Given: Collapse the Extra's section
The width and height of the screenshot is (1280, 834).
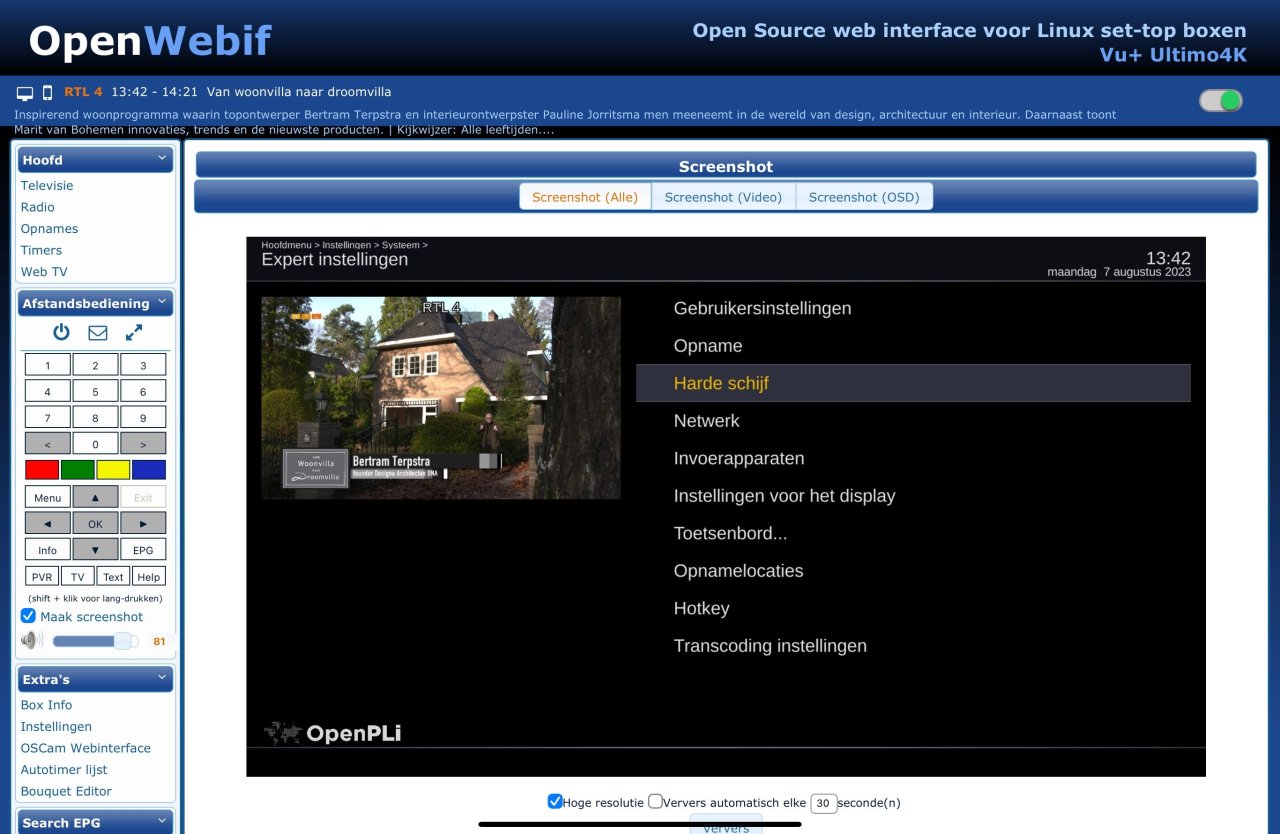Looking at the screenshot, I should click(163, 679).
